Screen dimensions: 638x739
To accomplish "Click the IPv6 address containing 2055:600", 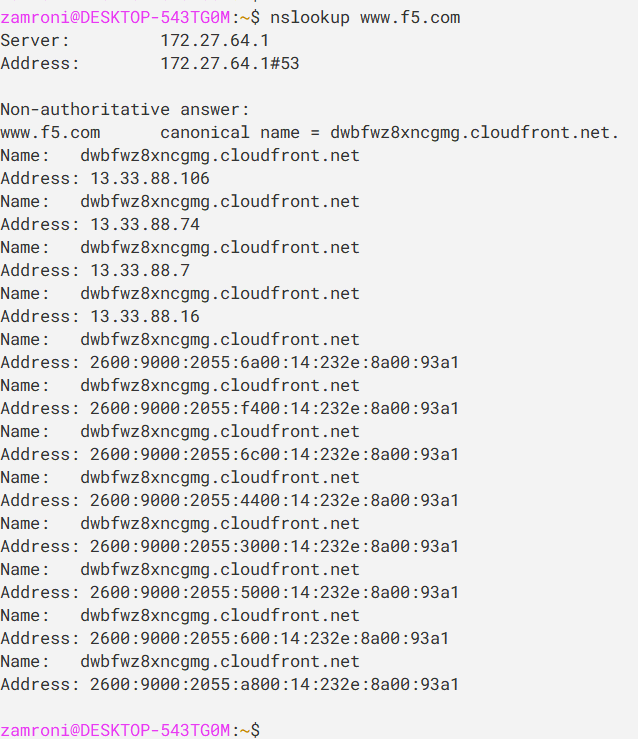I will point(269,639).
